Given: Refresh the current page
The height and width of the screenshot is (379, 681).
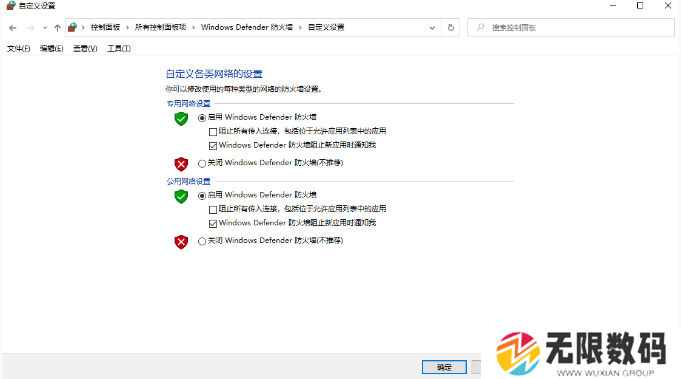Looking at the screenshot, I should pyautogui.click(x=451, y=28).
